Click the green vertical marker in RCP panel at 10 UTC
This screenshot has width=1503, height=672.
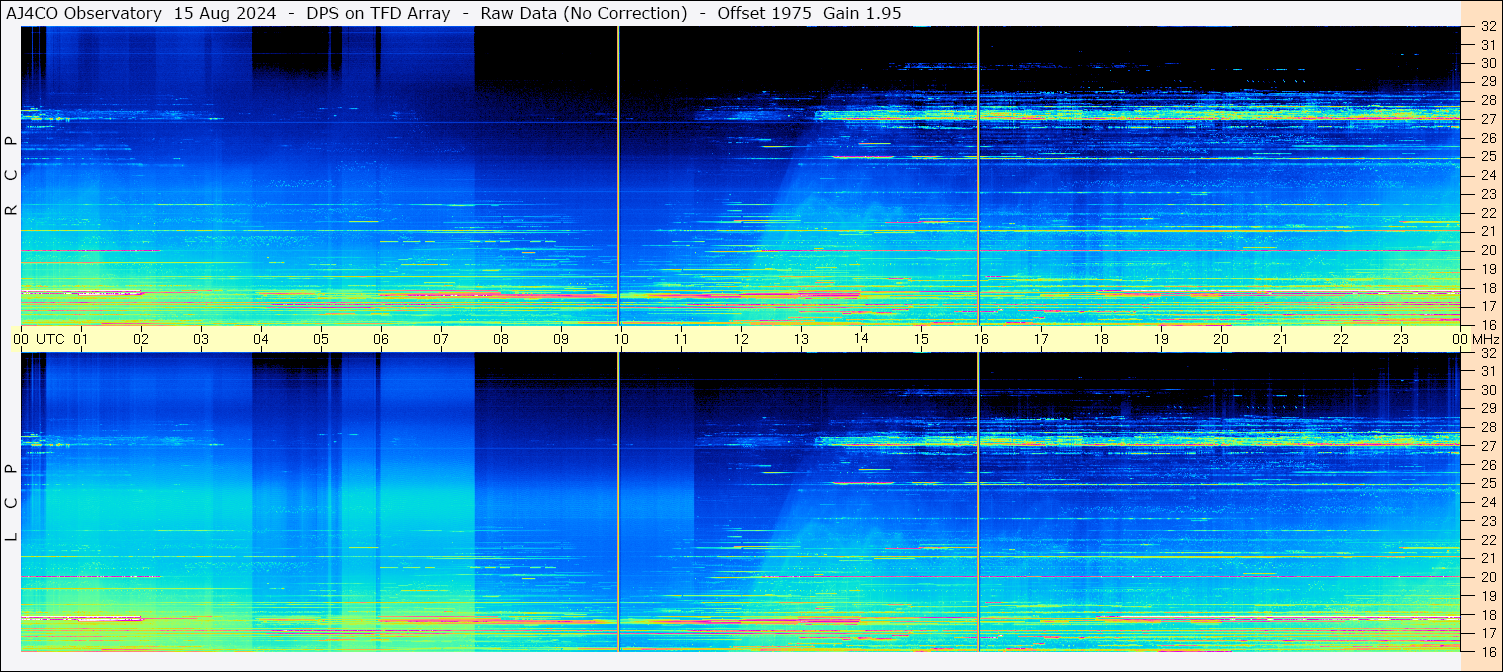pos(618,175)
